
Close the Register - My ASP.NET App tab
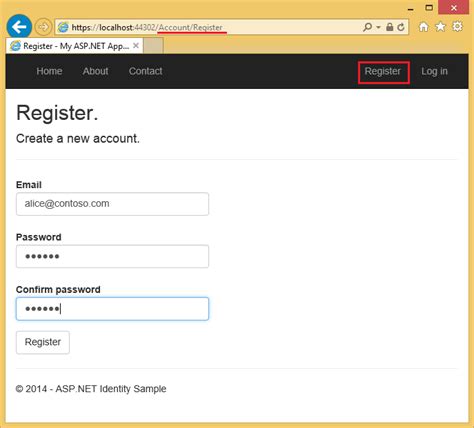tap(136, 46)
